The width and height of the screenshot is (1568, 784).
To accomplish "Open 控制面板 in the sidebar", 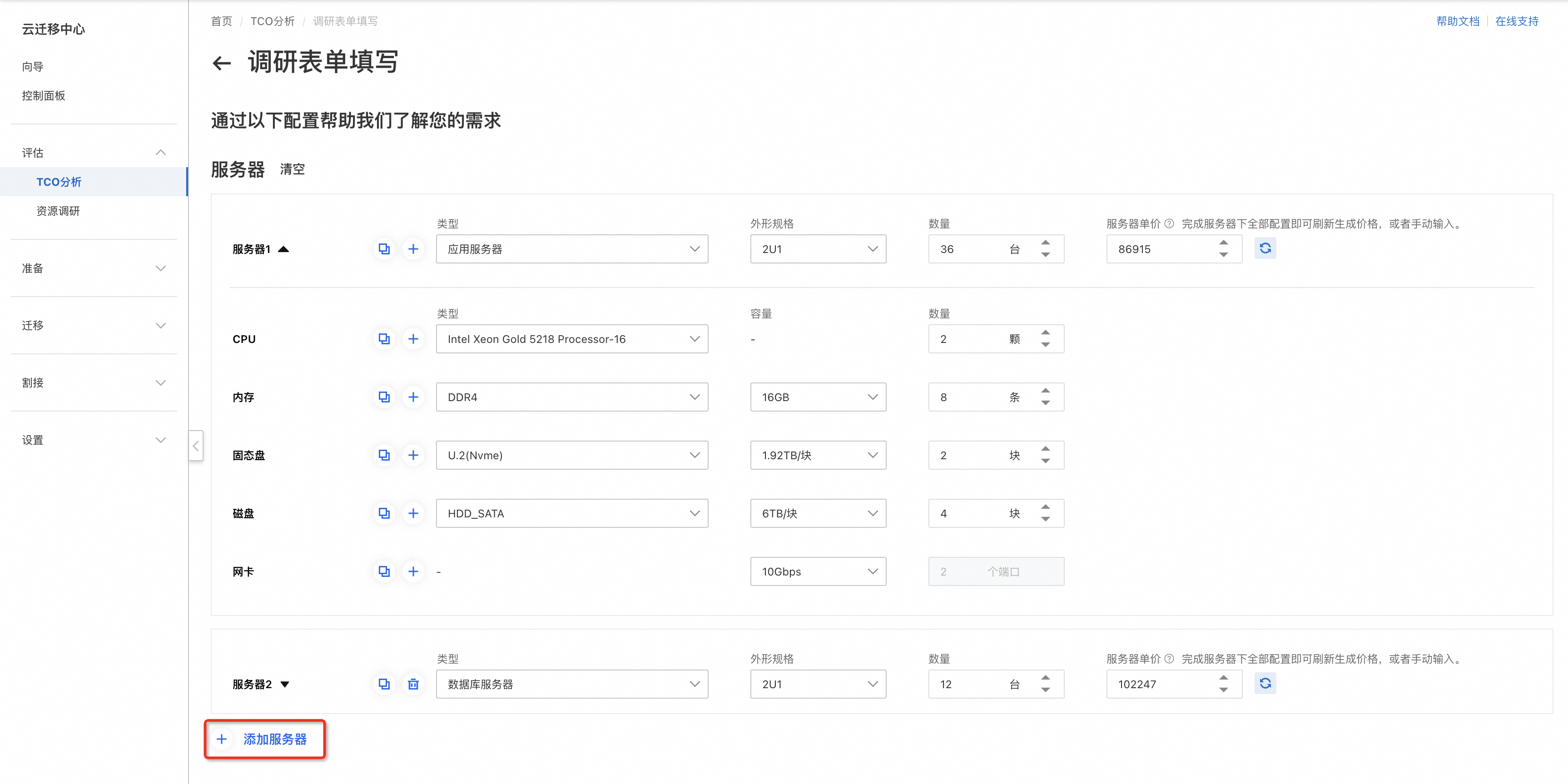I will click(x=43, y=95).
